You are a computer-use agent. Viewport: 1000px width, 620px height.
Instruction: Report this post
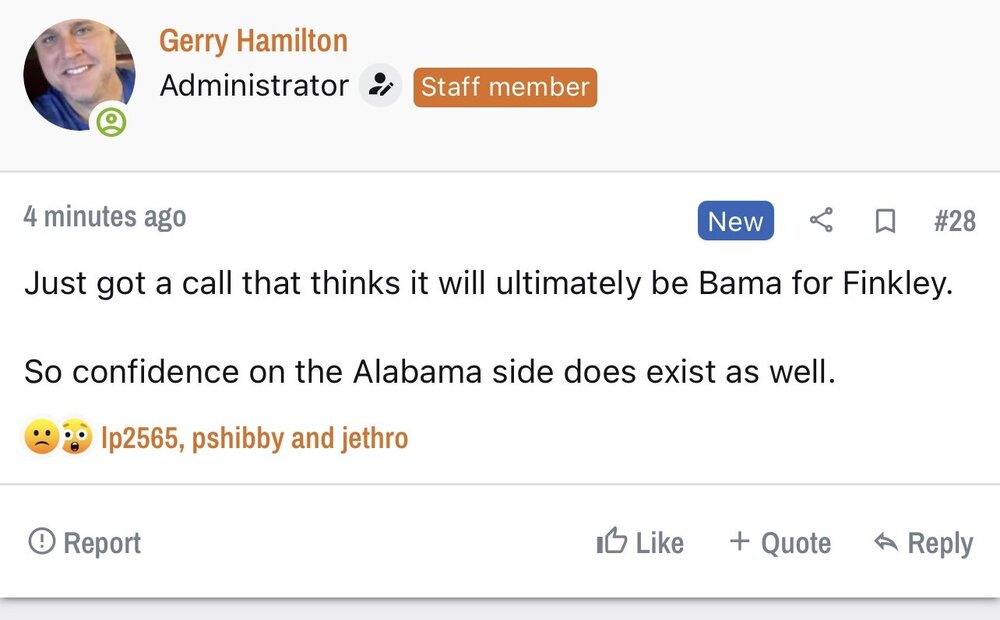coord(85,543)
